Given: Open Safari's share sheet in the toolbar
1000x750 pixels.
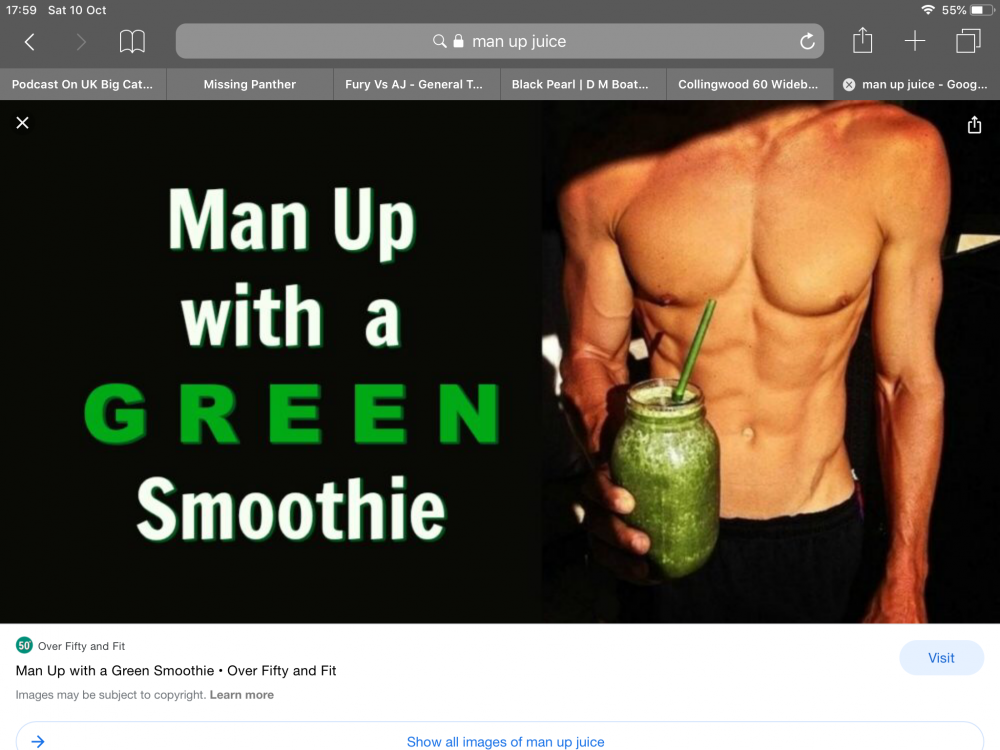Looking at the screenshot, I should (862, 40).
